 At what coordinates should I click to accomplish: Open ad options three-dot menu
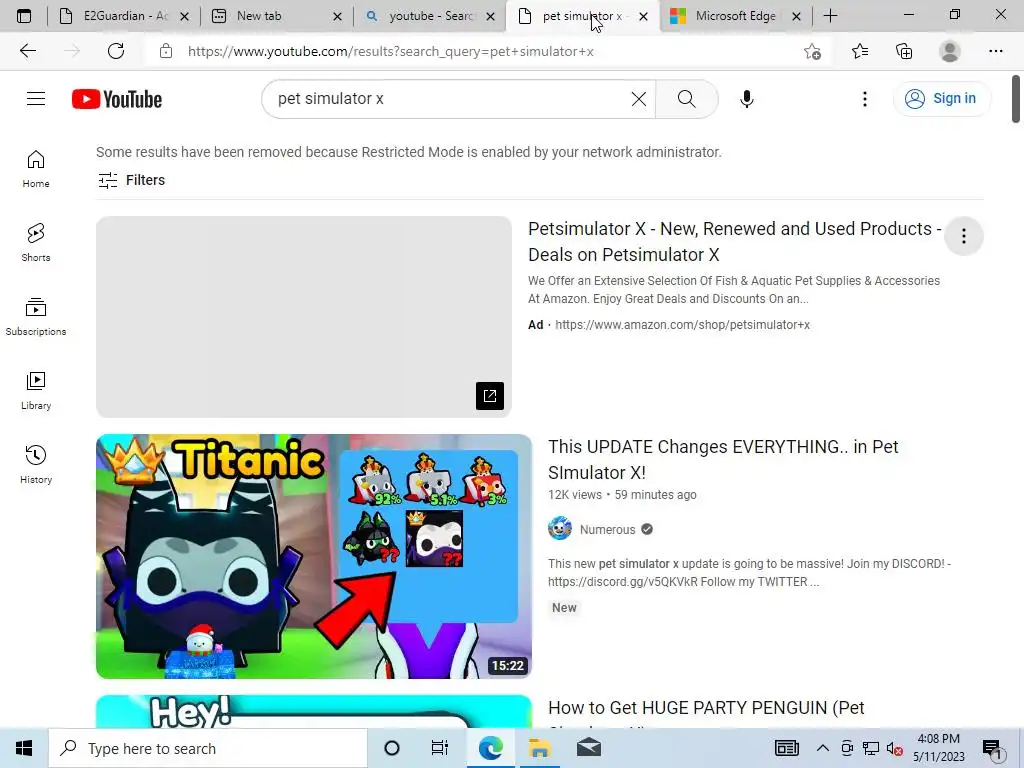pyautogui.click(x=964, y=236)
